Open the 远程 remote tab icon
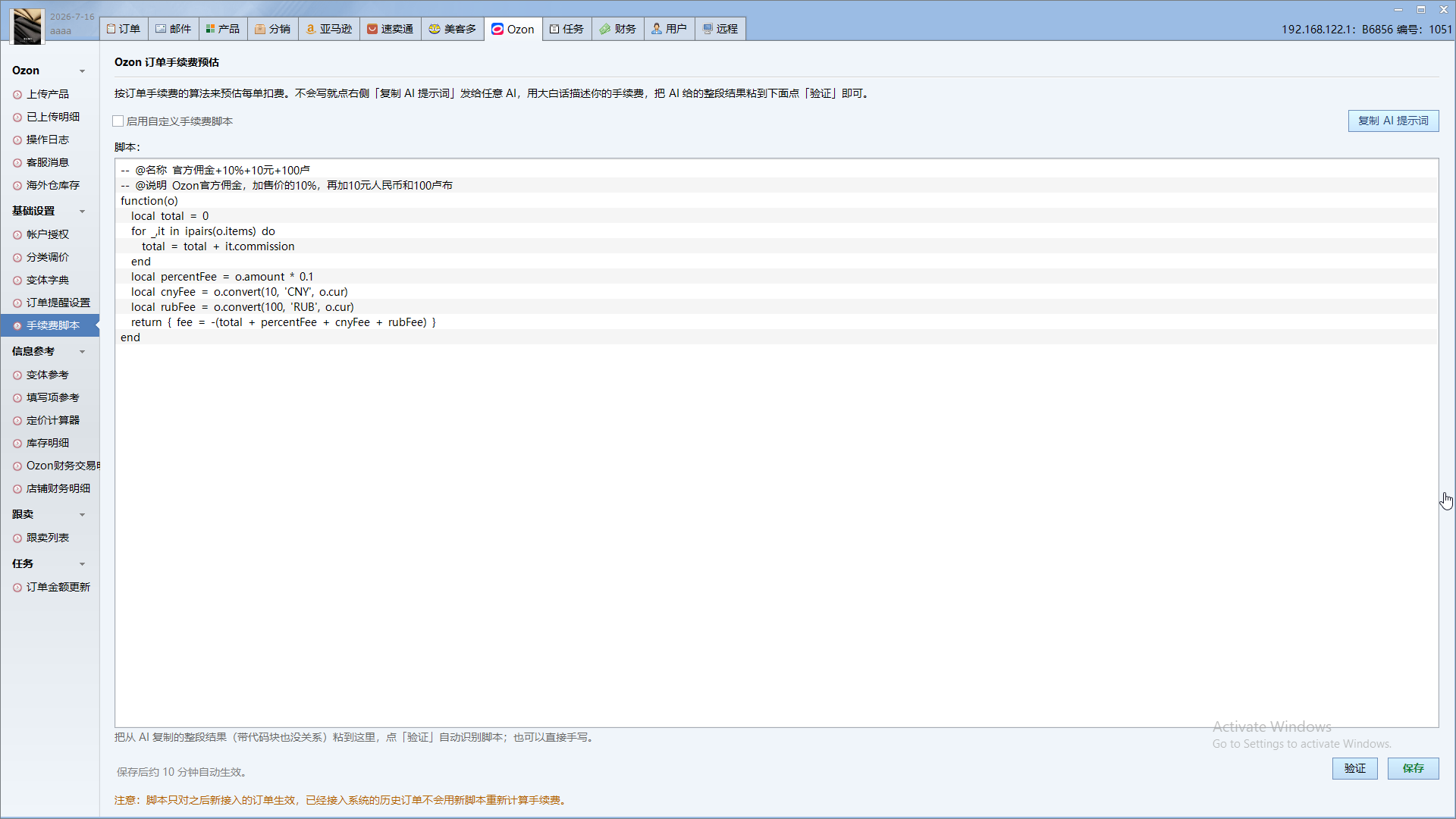Image resolution: width=1456 pixels, height=819 pixels. pos(708,29)
